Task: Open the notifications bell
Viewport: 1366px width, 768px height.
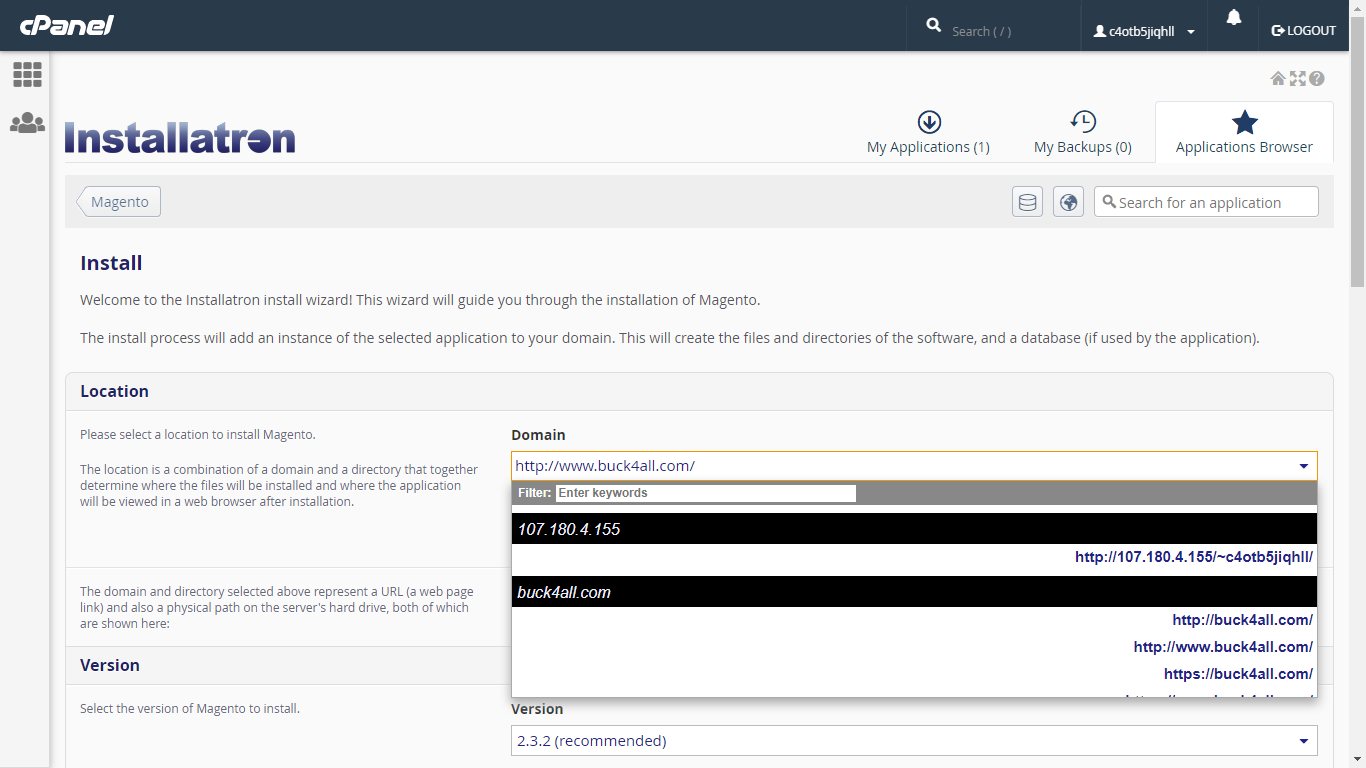Action: point(1234,17)
